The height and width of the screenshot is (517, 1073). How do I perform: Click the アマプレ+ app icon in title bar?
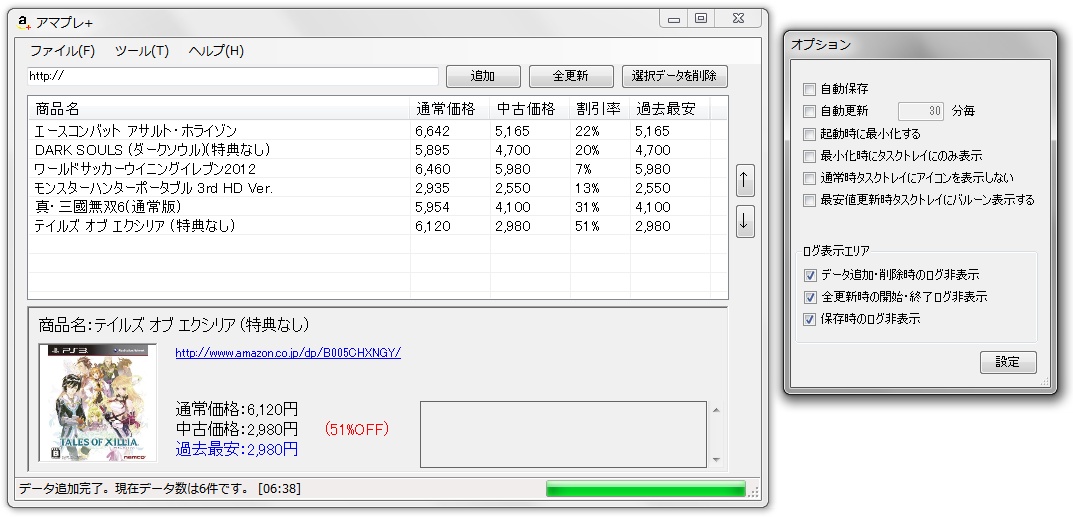(25, 23)
